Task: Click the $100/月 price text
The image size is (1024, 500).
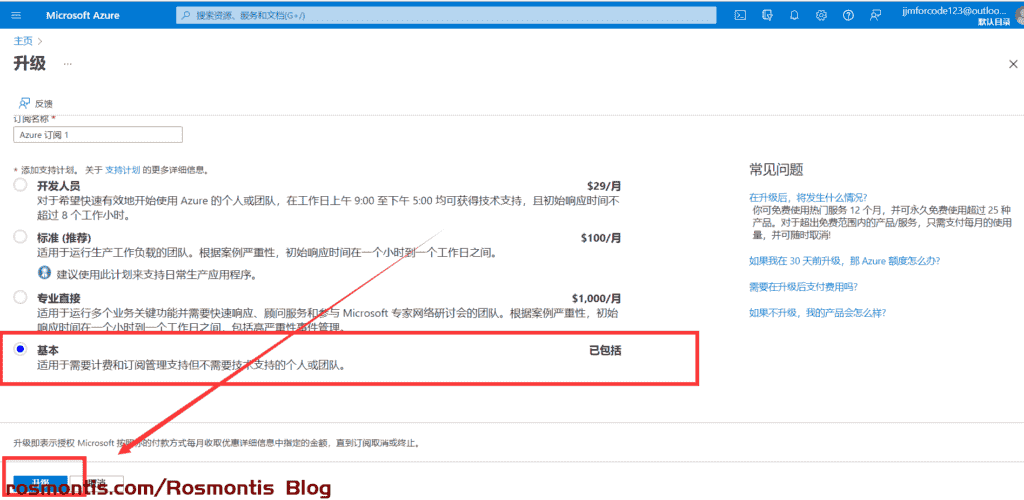Action: tap(601, 238)
